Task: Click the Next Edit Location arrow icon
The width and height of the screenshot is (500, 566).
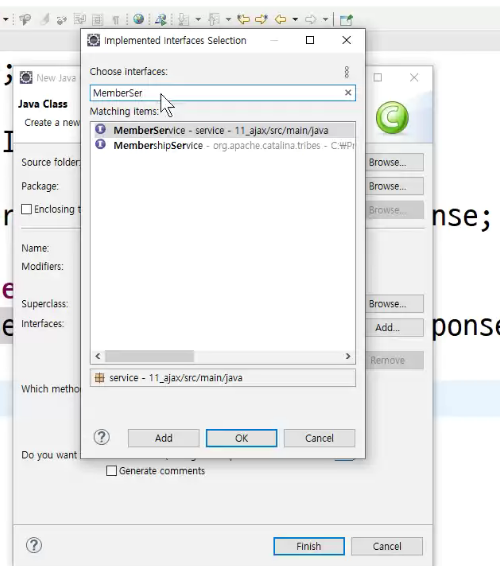Action: pos(261,19)
